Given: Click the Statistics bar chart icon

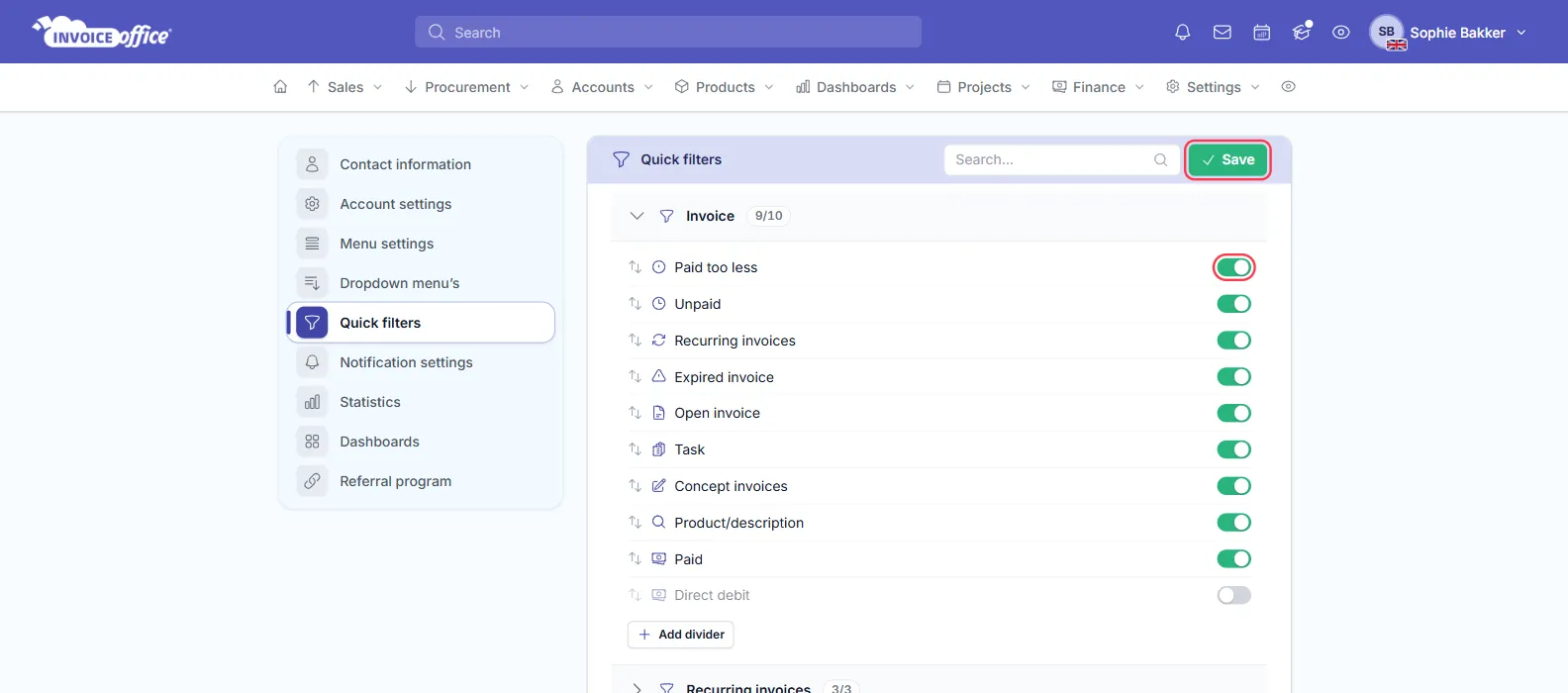Looking at the screenshot, I should [x=312, y=402].
